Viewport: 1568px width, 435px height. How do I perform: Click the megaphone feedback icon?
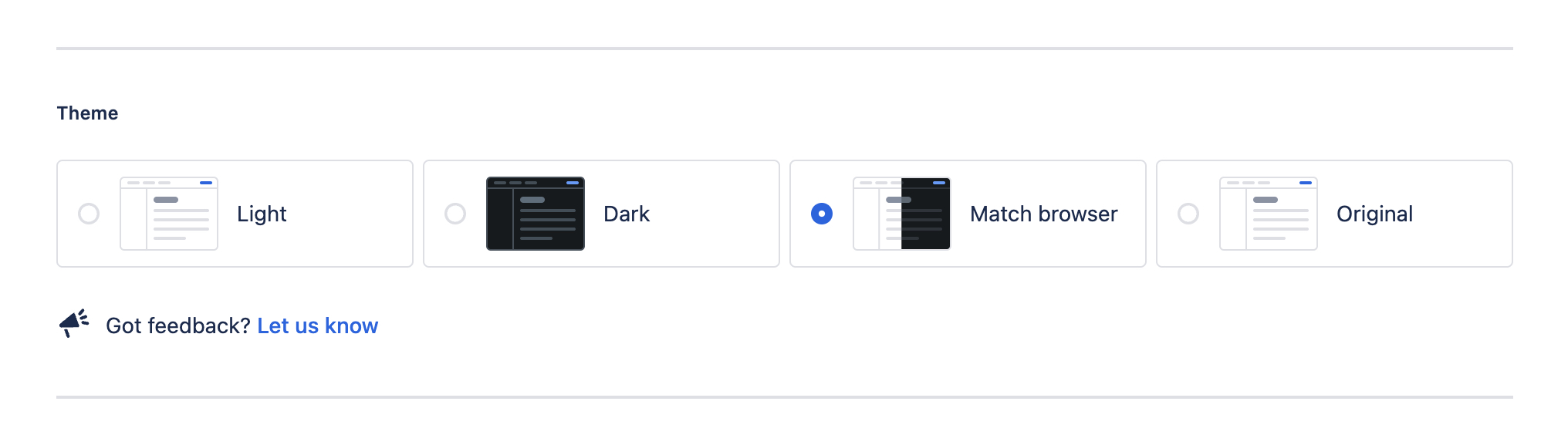[x=74, y=324]
